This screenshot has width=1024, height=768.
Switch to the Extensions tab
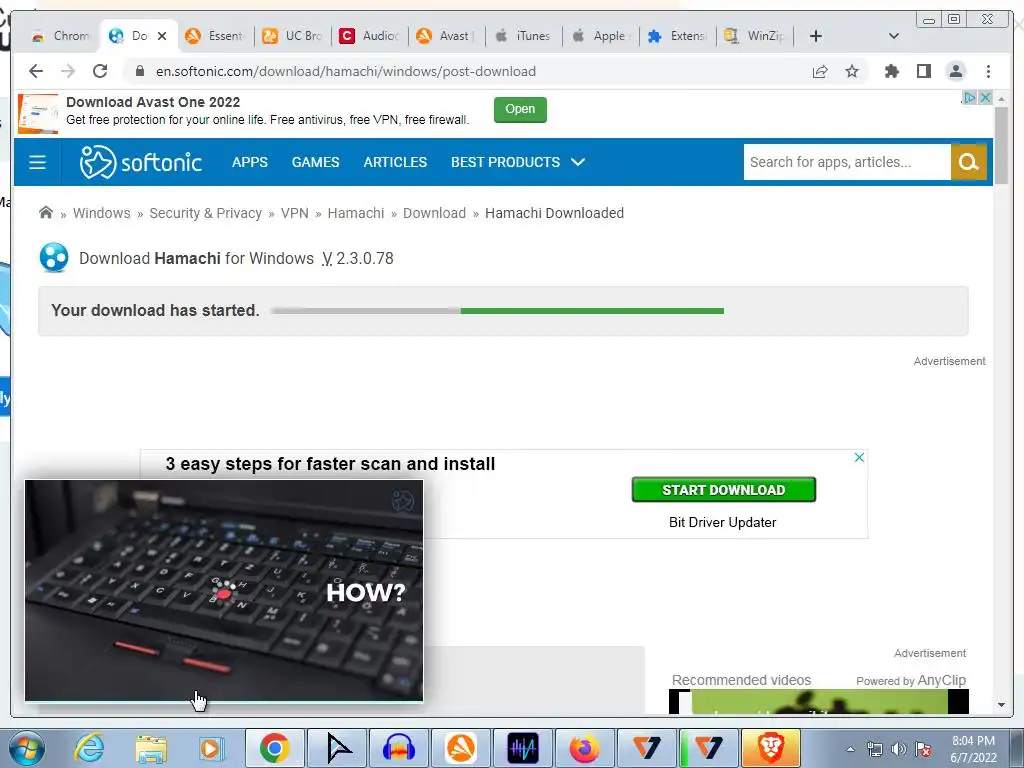[x=678, y=36]
